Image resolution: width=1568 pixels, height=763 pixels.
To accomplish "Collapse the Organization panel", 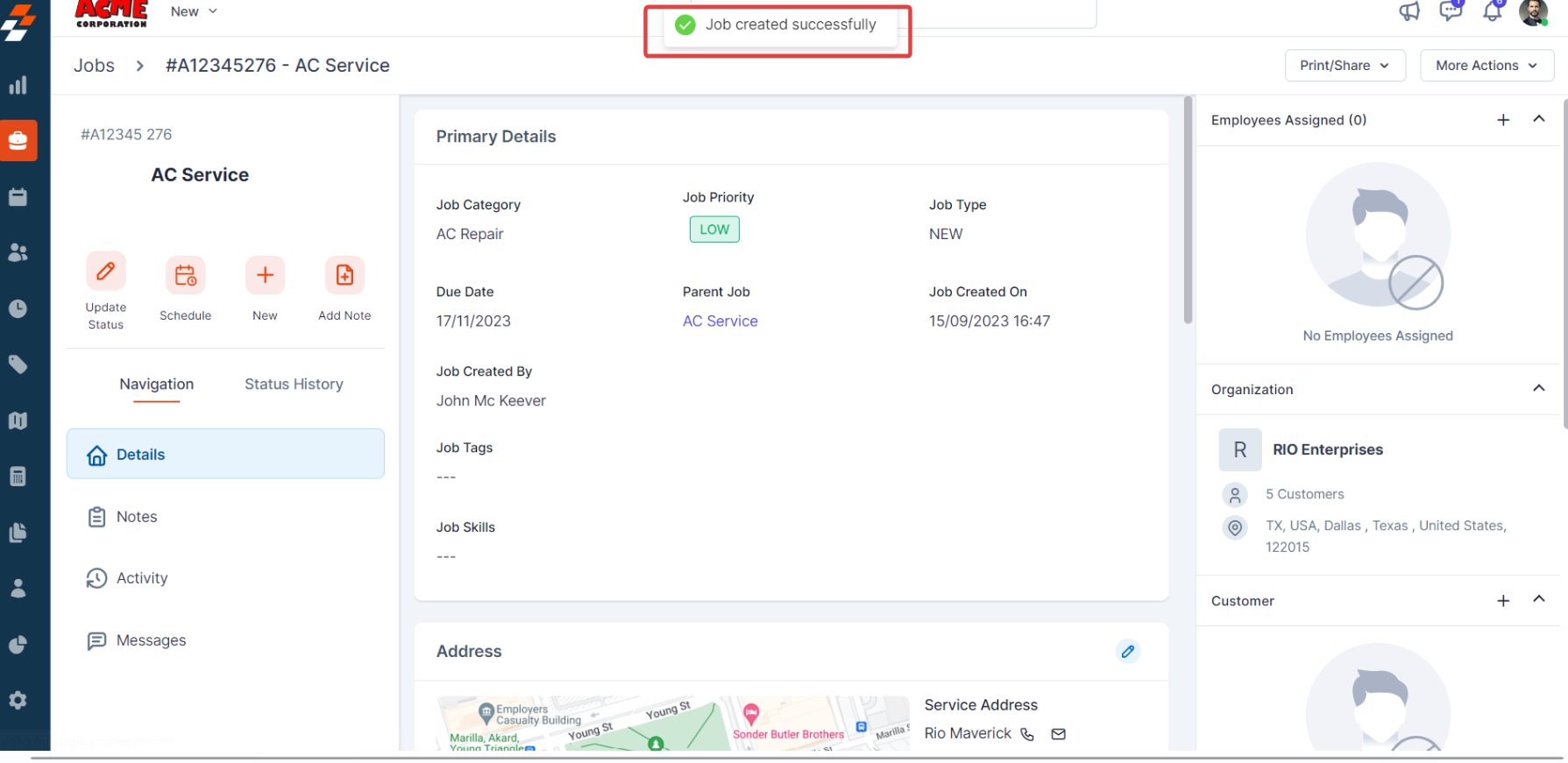I will (1539, 388).
